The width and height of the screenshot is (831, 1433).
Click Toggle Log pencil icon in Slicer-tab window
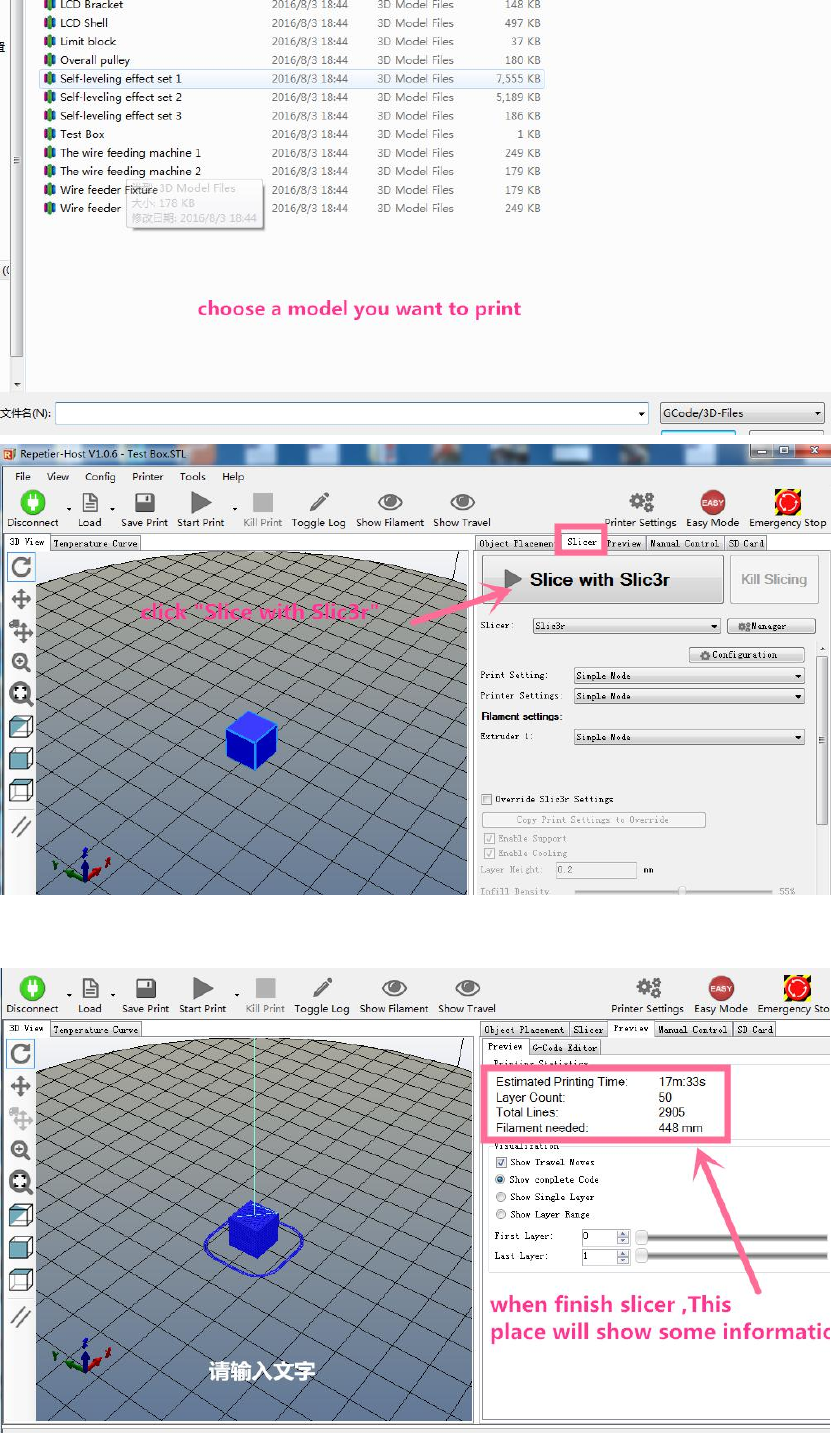coord(319,502)
